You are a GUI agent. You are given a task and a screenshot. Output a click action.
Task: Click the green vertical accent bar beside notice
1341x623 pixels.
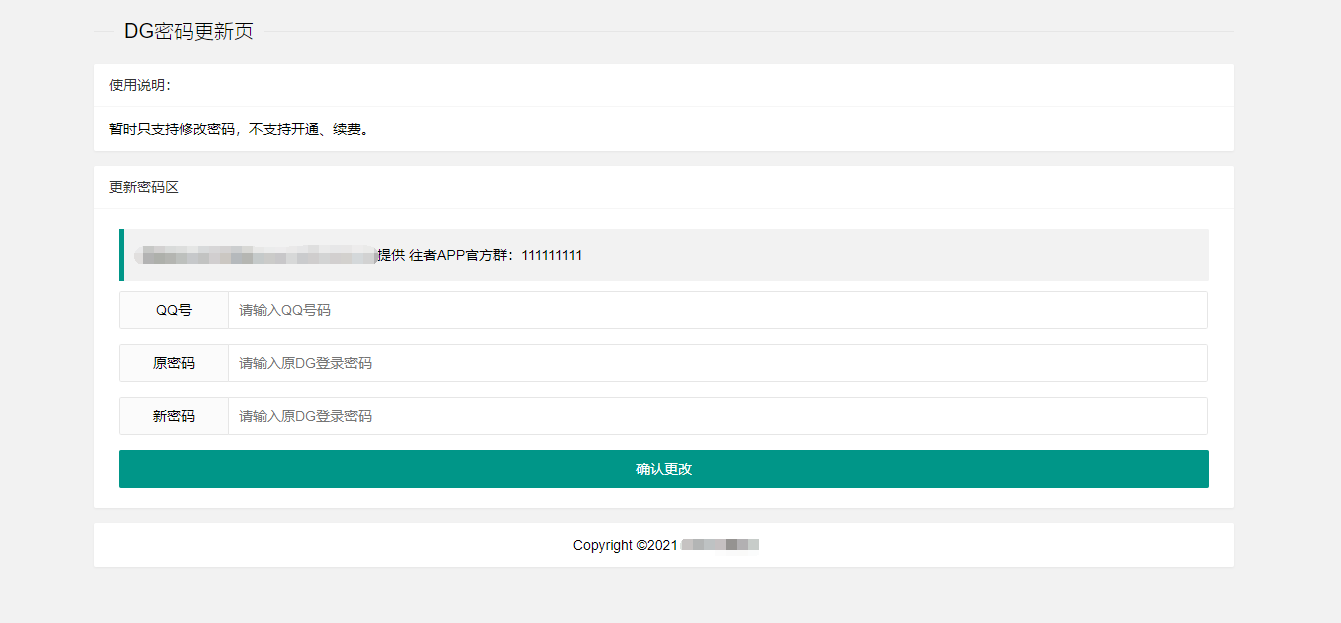(121, 255)
